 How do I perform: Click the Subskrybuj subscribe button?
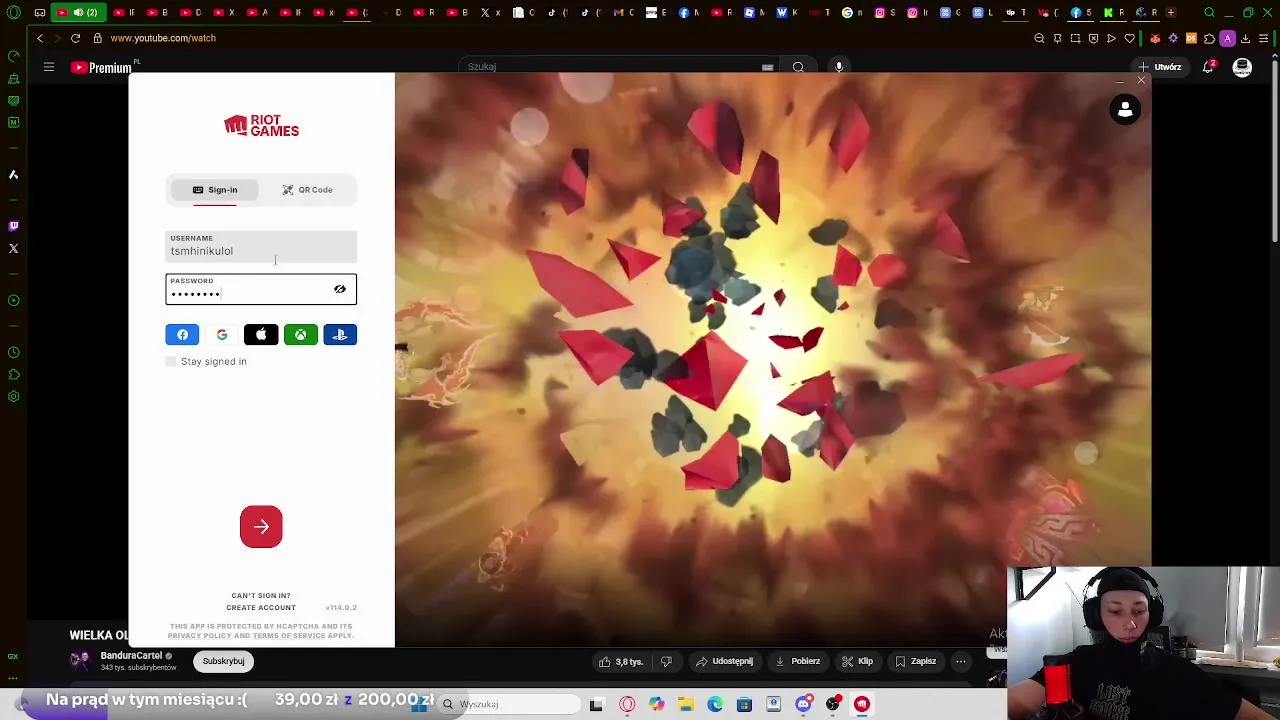pyautogui.click(x=223, y=661)
